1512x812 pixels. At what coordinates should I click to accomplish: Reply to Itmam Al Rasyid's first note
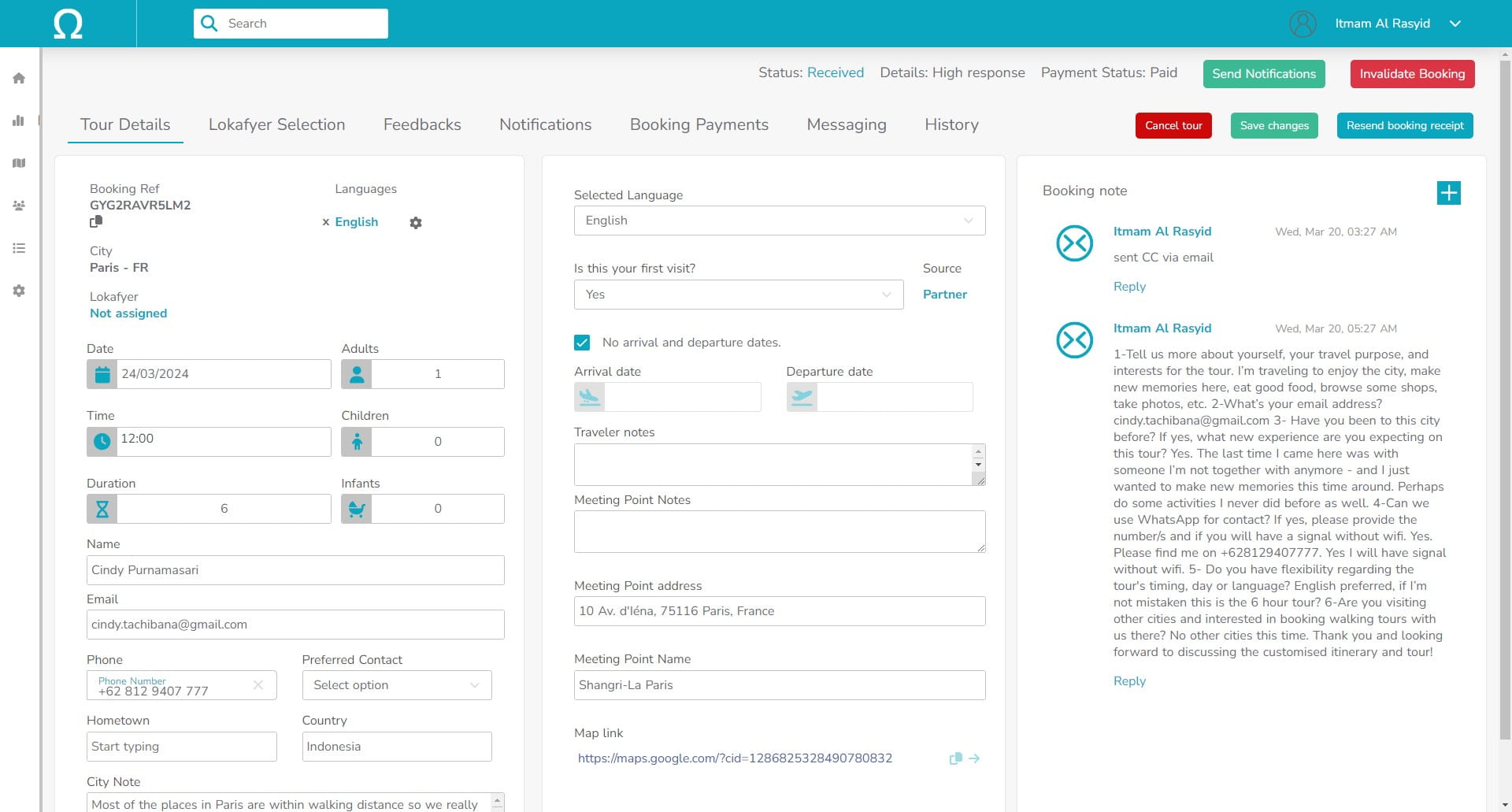[x=1129, y=286]
